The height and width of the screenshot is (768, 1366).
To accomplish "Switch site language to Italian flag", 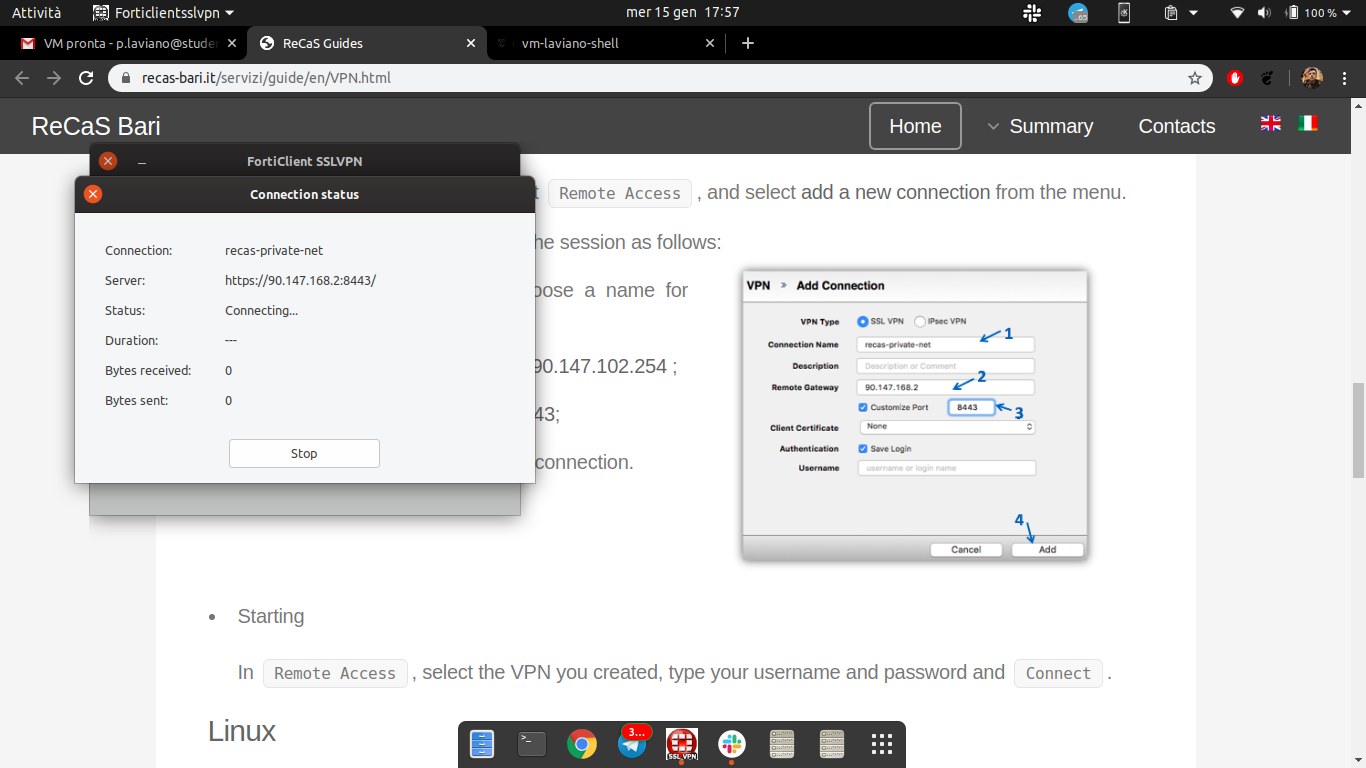I will coord(1308,123).
